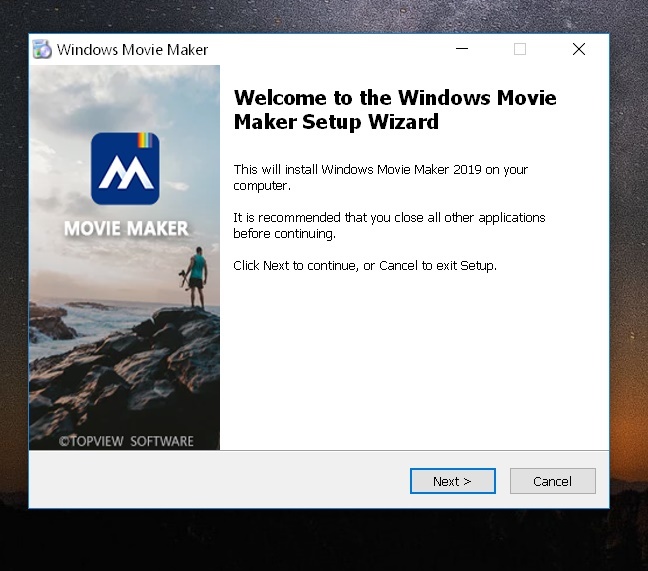
Task: Click the blue Movie Maker M logo
Action: tap(125, 169)
